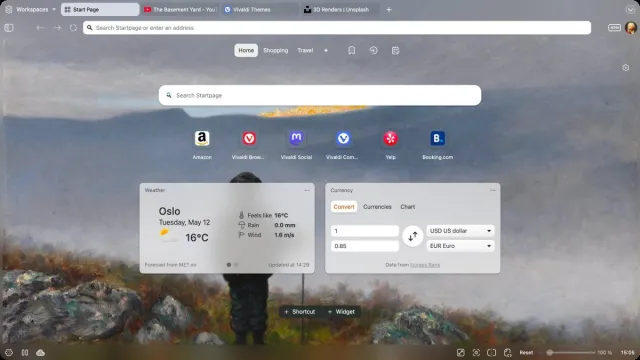Screen dimensions: 640x360
Task: Switch to the Start Page tab
Action: tap(100, 9)
